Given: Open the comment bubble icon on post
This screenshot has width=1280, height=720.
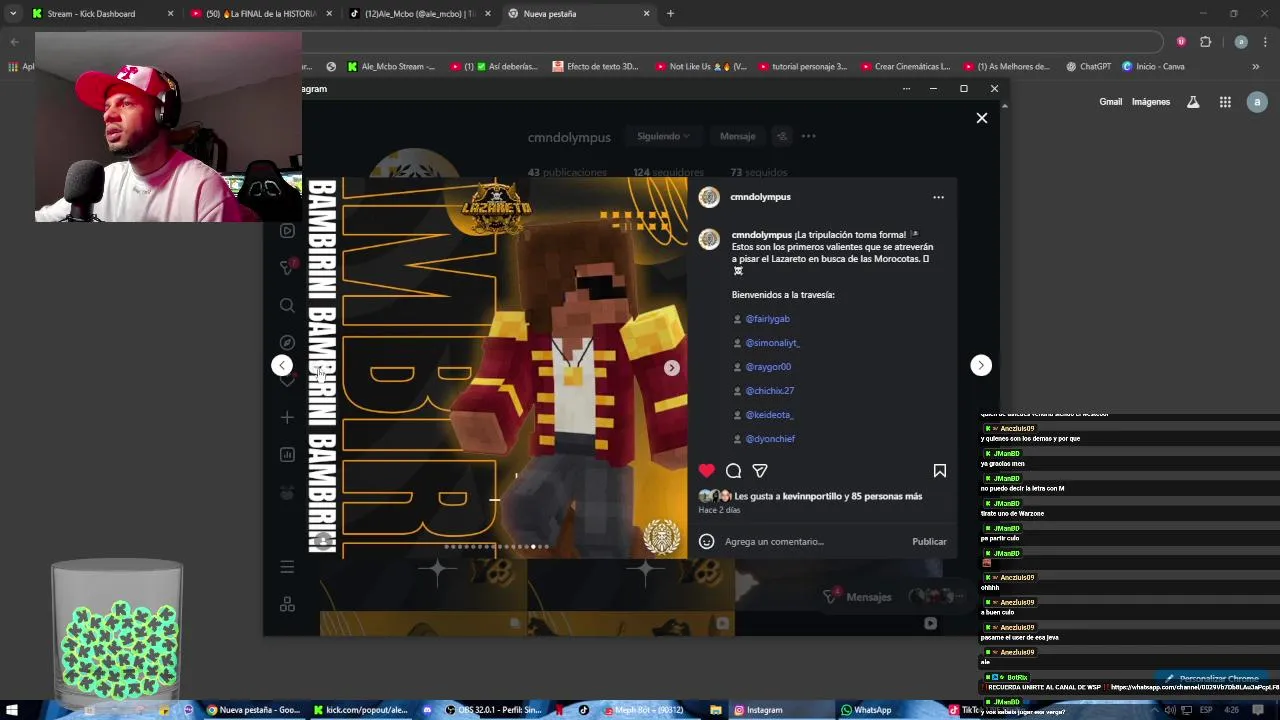Looking at the screenshot, I should tap(733, 470).
